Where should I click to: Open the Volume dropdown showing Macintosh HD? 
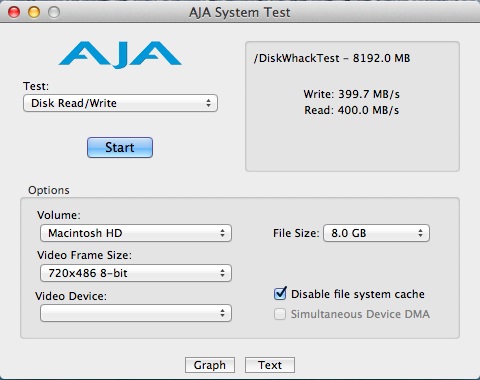pos(136,233)
